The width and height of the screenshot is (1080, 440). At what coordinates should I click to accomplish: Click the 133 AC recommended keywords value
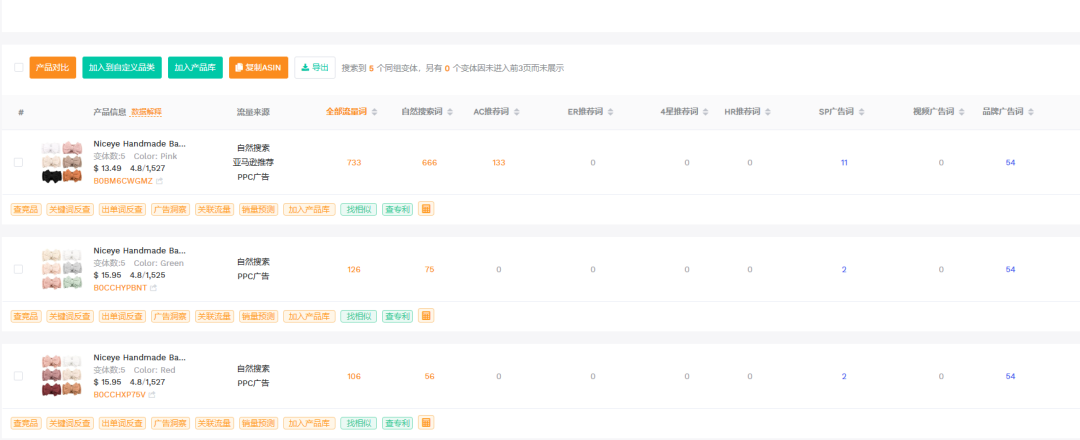coord(499,163)
